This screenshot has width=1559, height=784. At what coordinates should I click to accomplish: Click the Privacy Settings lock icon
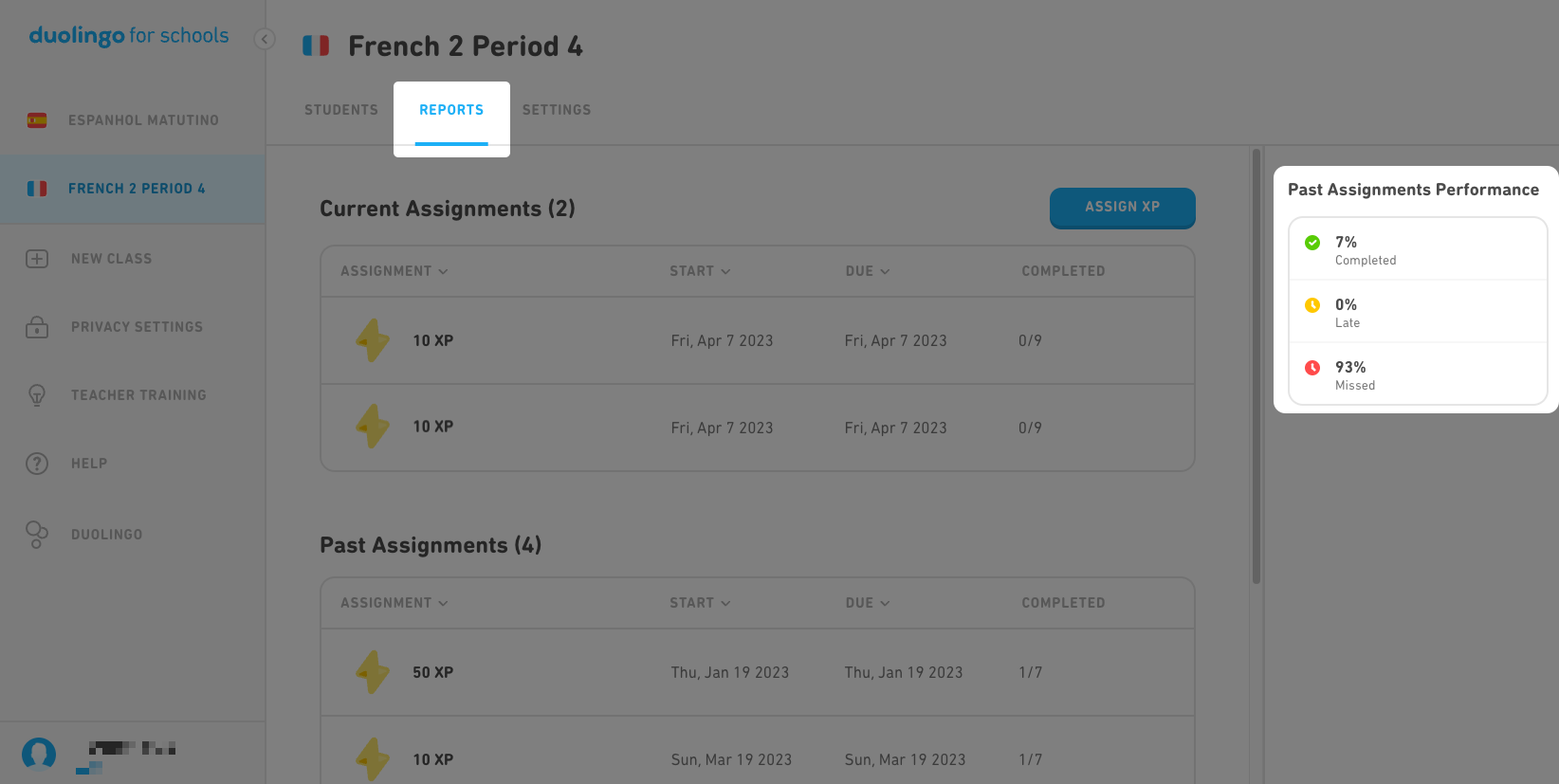click(x=36, y=326)
